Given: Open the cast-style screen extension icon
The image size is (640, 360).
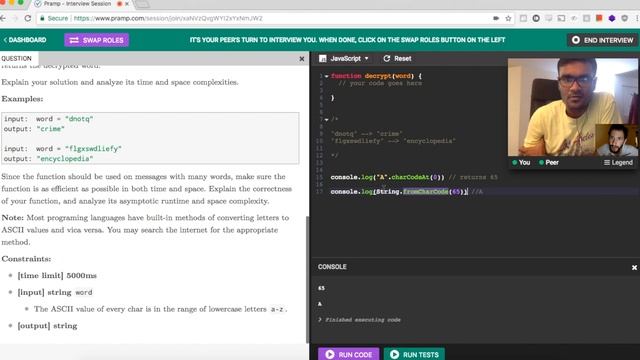Looking at the screenshot, I should coord(562,18).
